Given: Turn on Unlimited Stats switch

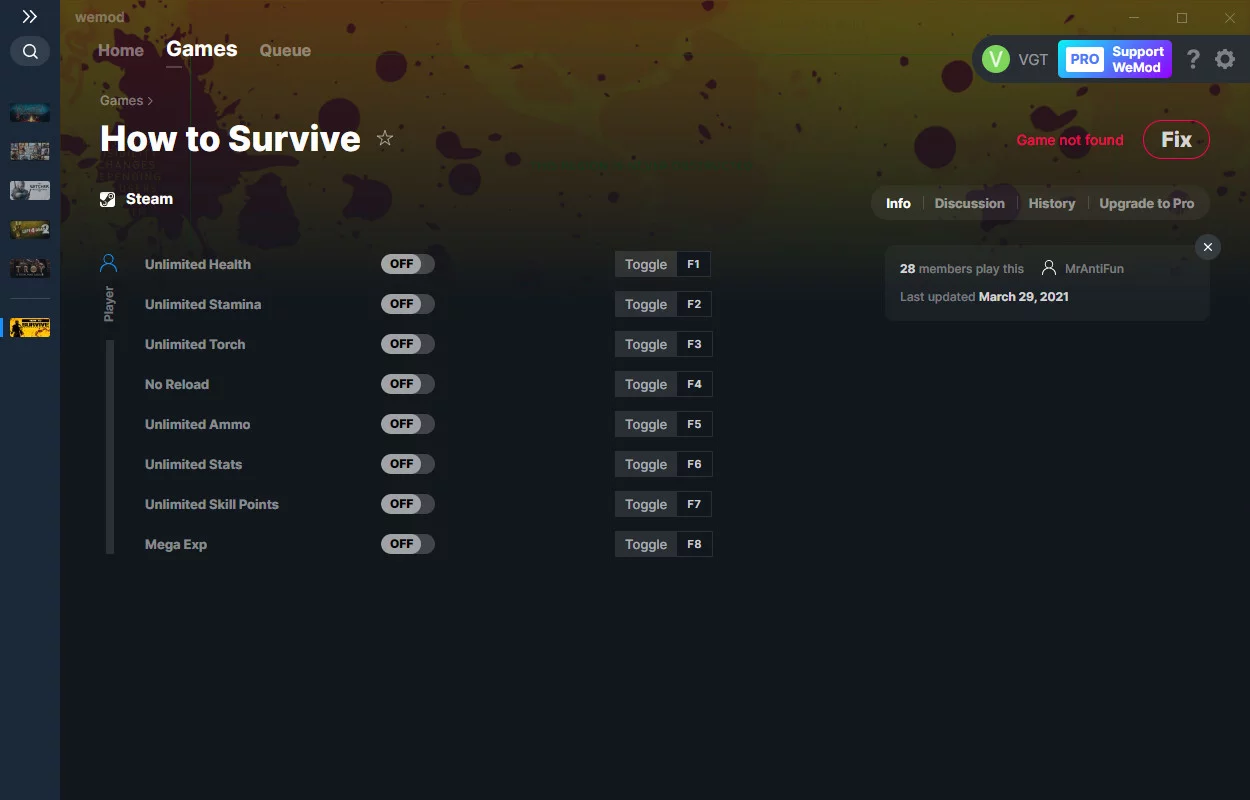Looking at the screenshot, I should [x=408, y=464].
